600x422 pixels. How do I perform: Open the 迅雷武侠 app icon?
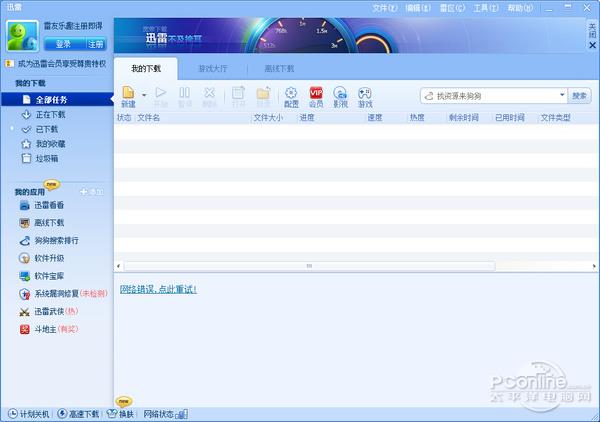coord(24,312)
